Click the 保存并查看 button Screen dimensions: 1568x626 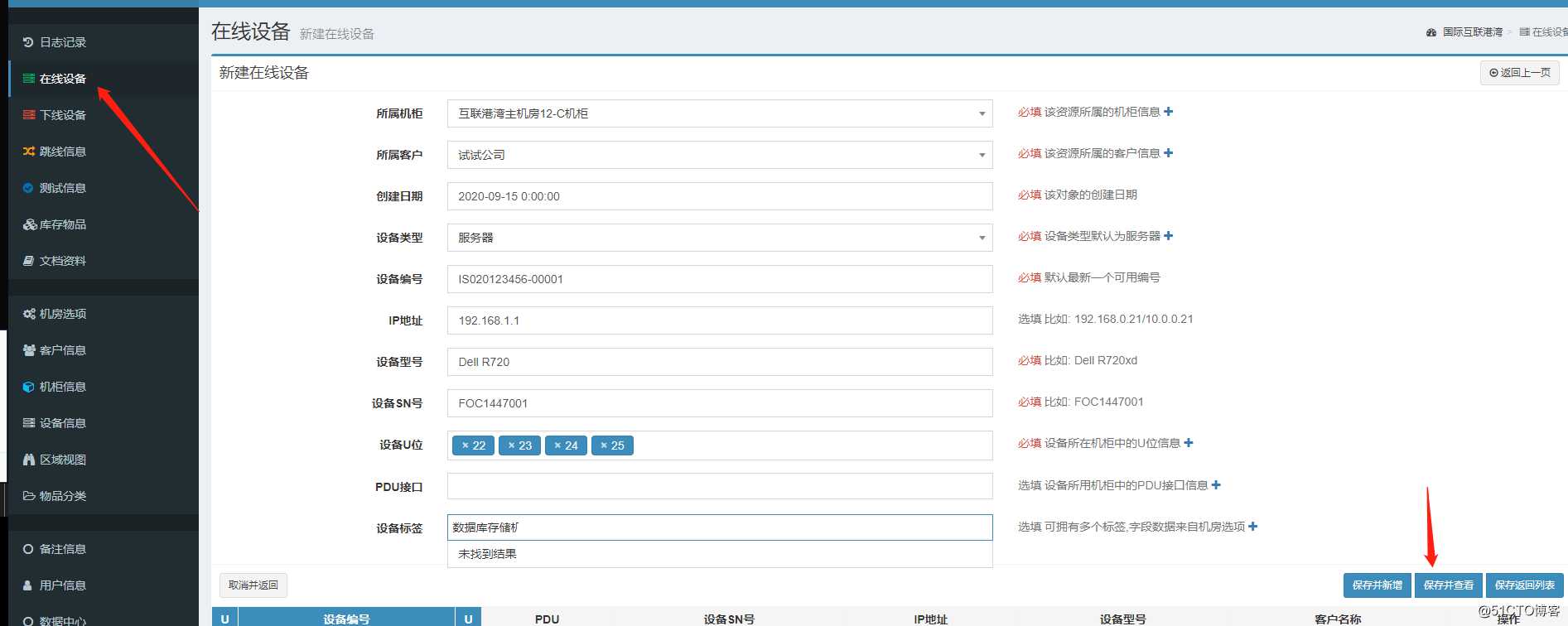1449,585
